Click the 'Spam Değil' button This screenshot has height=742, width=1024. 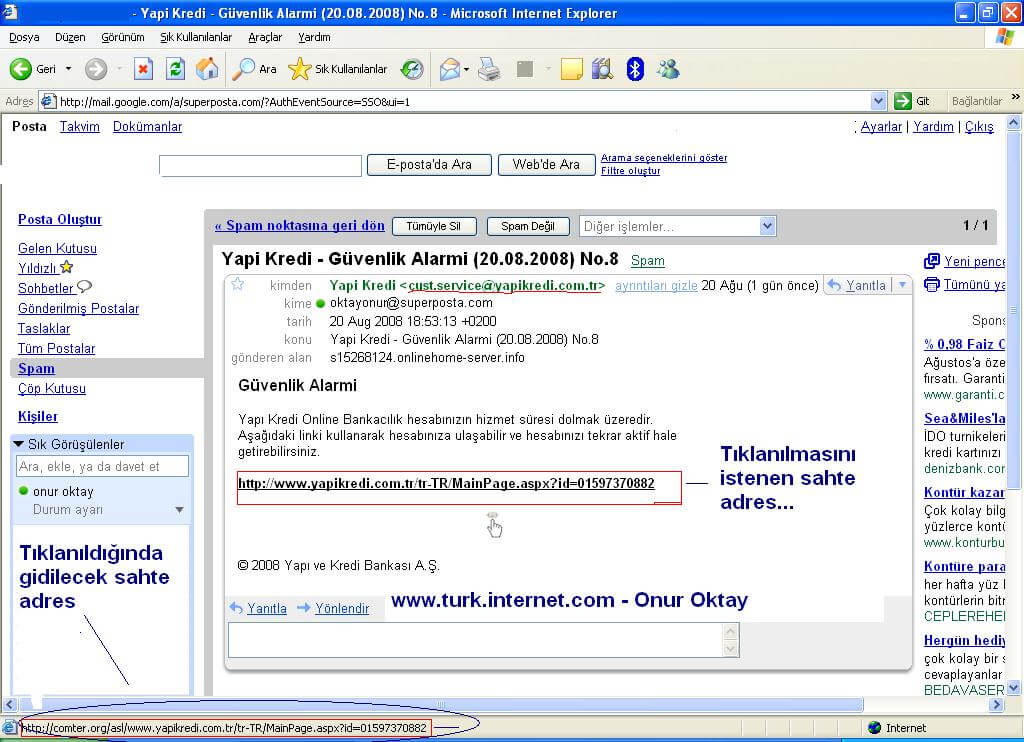point(528,227)
